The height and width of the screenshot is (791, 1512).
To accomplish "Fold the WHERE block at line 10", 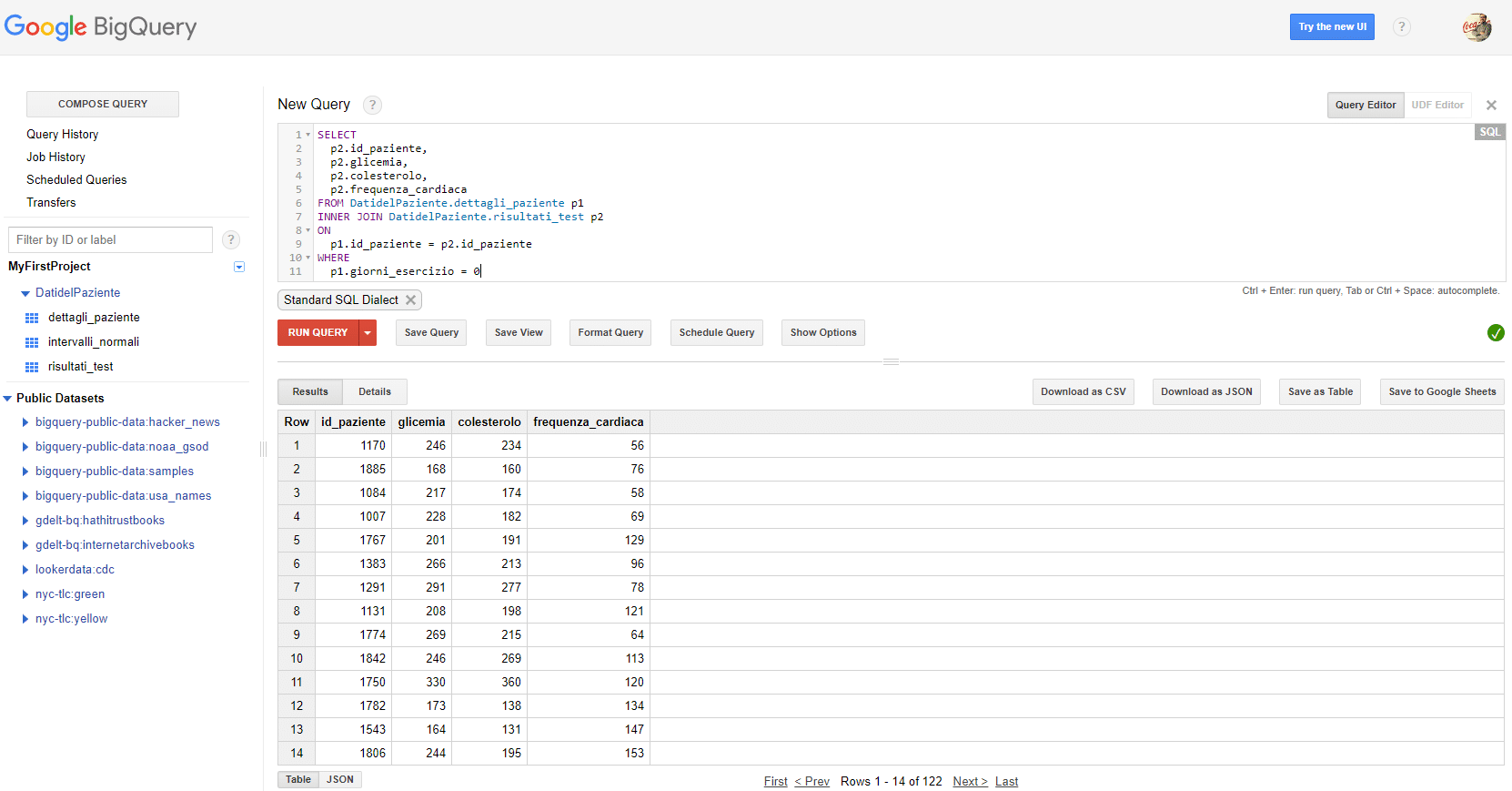I will click(308, 258).
